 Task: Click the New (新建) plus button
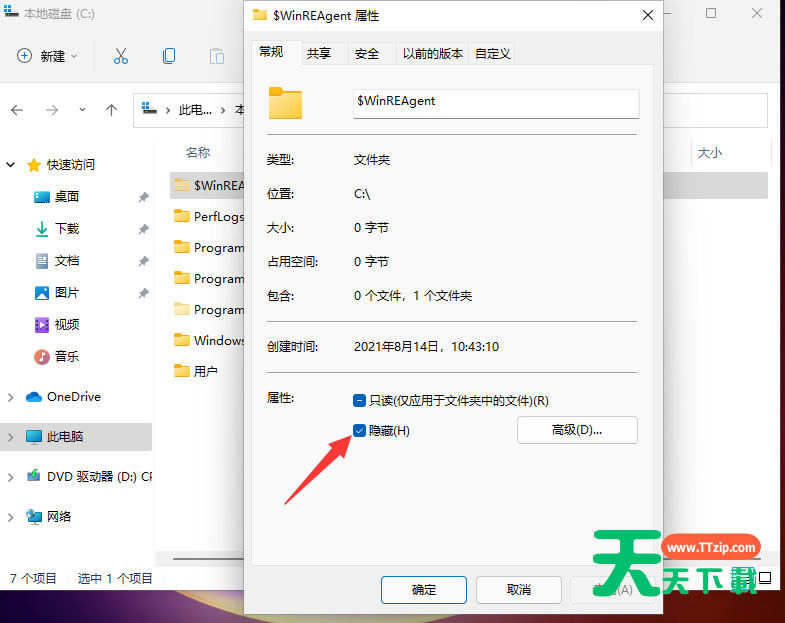(47, 56)
